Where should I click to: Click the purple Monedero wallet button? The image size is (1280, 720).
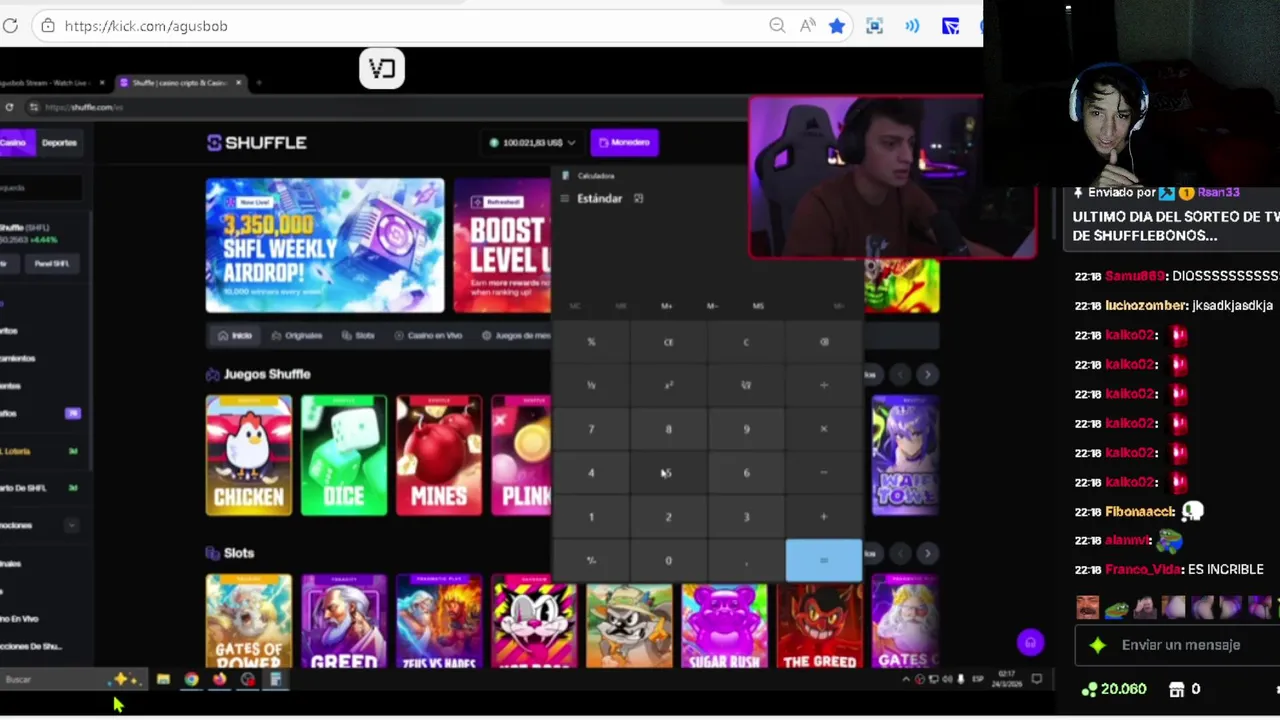click(624, 143)
